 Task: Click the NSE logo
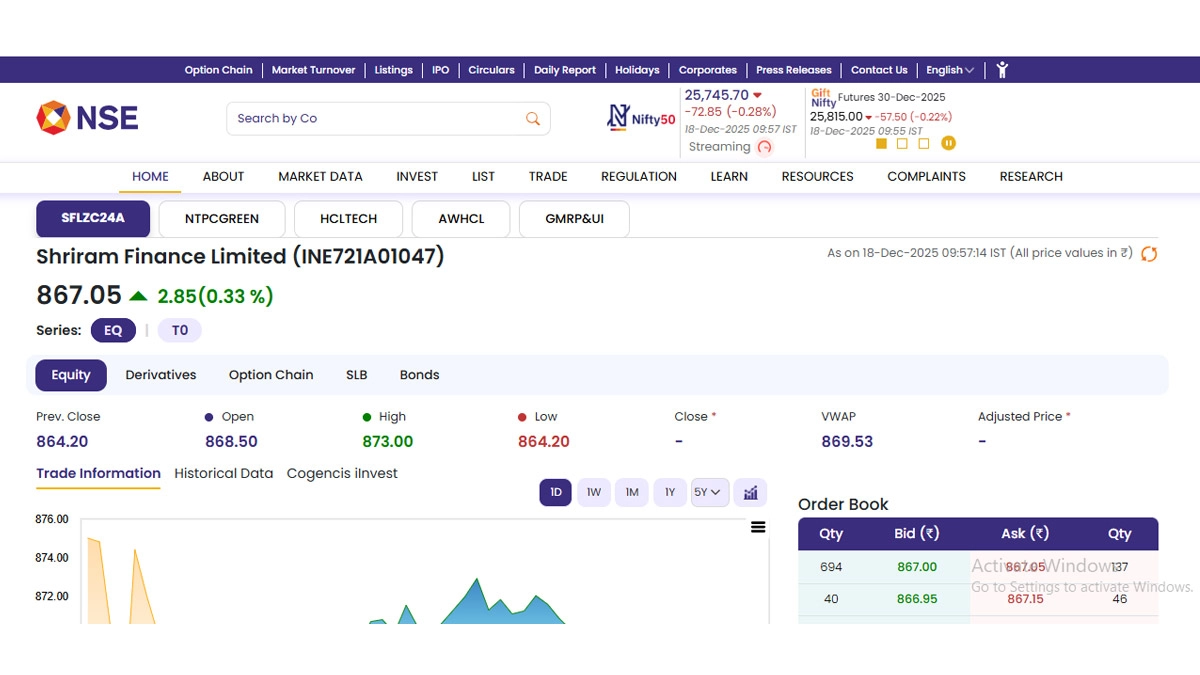pos(87,118)
